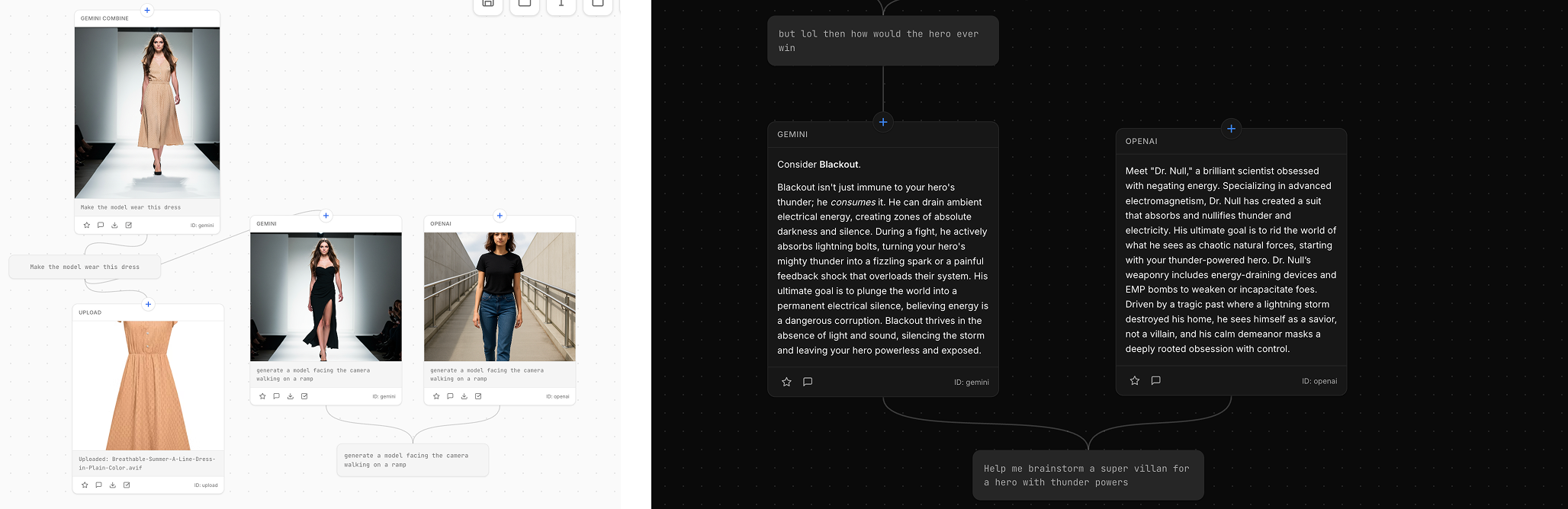1568x509 pixels.
Task: Select the 'but lol then how' prompt node
Action: point(882,41)
